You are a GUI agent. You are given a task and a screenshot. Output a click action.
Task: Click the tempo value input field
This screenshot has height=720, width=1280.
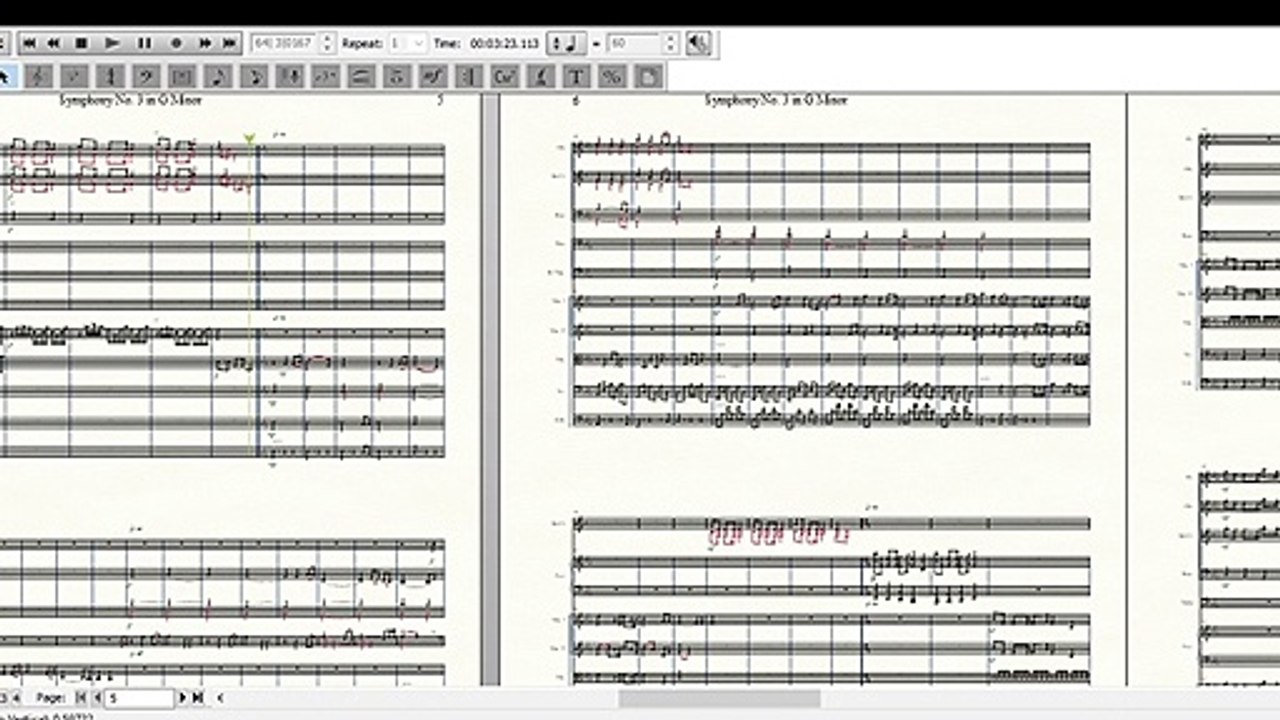[634, 44]
